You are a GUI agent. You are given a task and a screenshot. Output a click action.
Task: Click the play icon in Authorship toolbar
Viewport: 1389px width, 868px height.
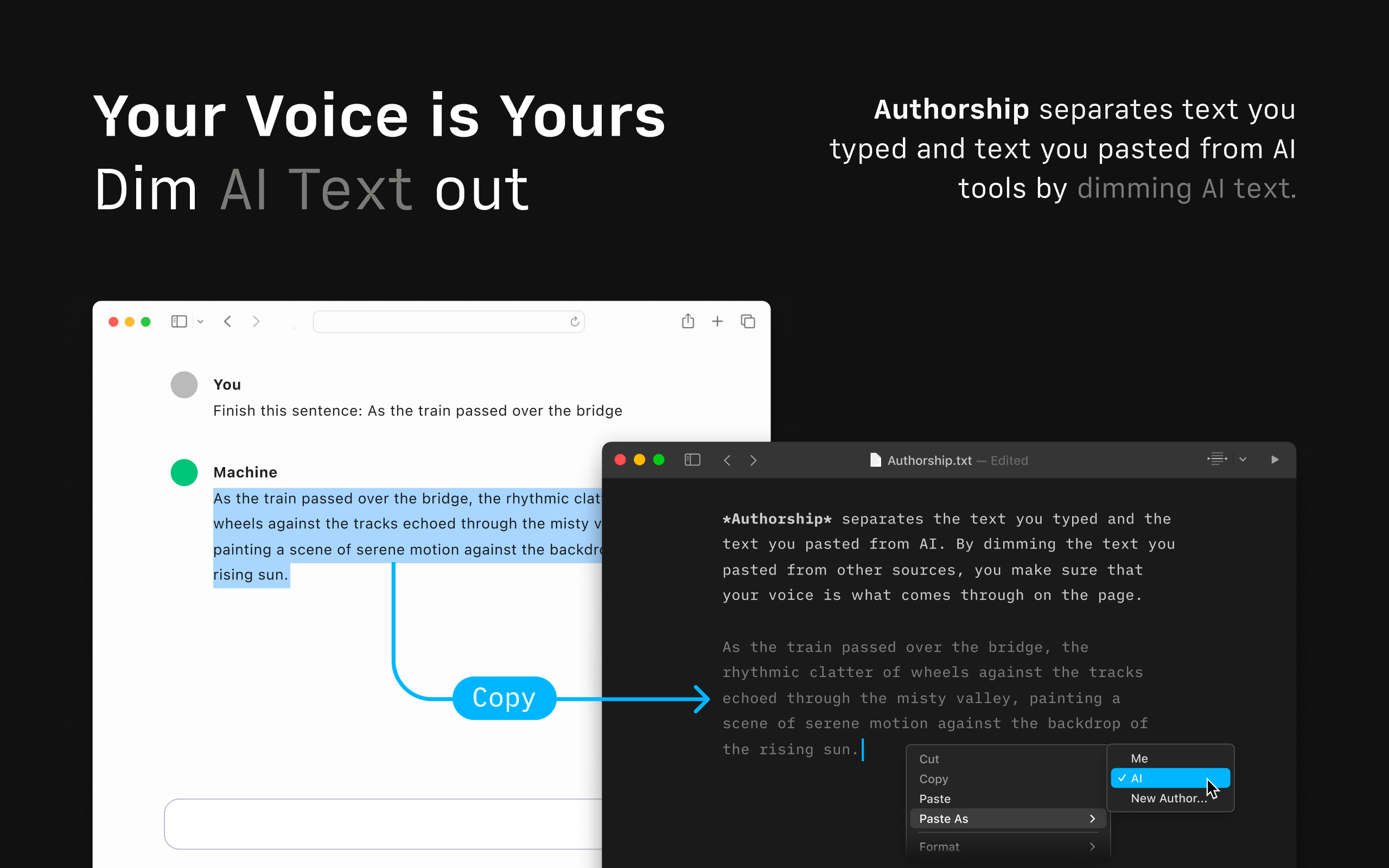[x=1274, y=460]
